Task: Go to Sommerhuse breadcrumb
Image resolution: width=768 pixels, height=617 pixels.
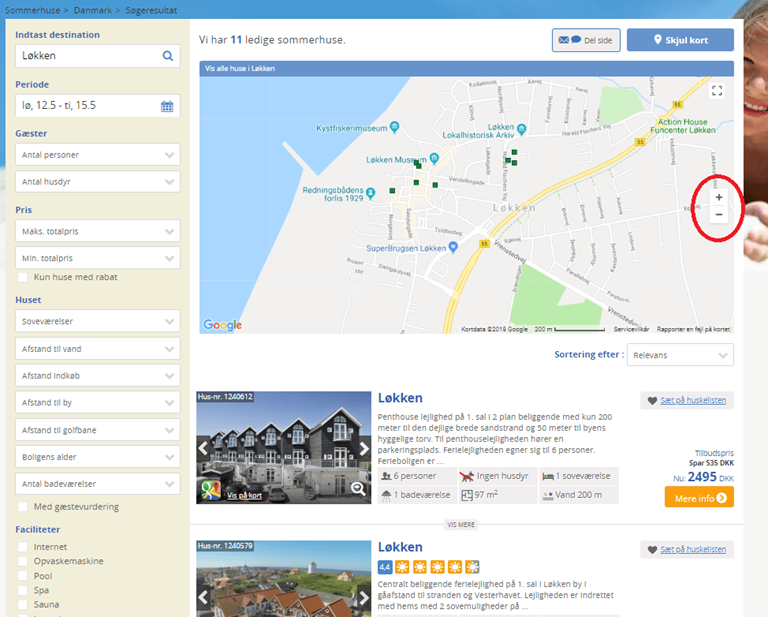Action: (x=29, y=8)
